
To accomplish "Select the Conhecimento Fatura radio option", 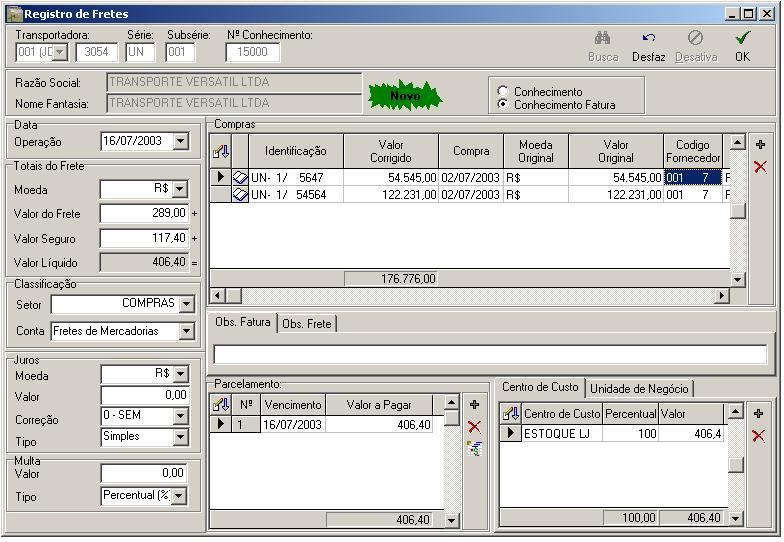I will click(503, 104).
